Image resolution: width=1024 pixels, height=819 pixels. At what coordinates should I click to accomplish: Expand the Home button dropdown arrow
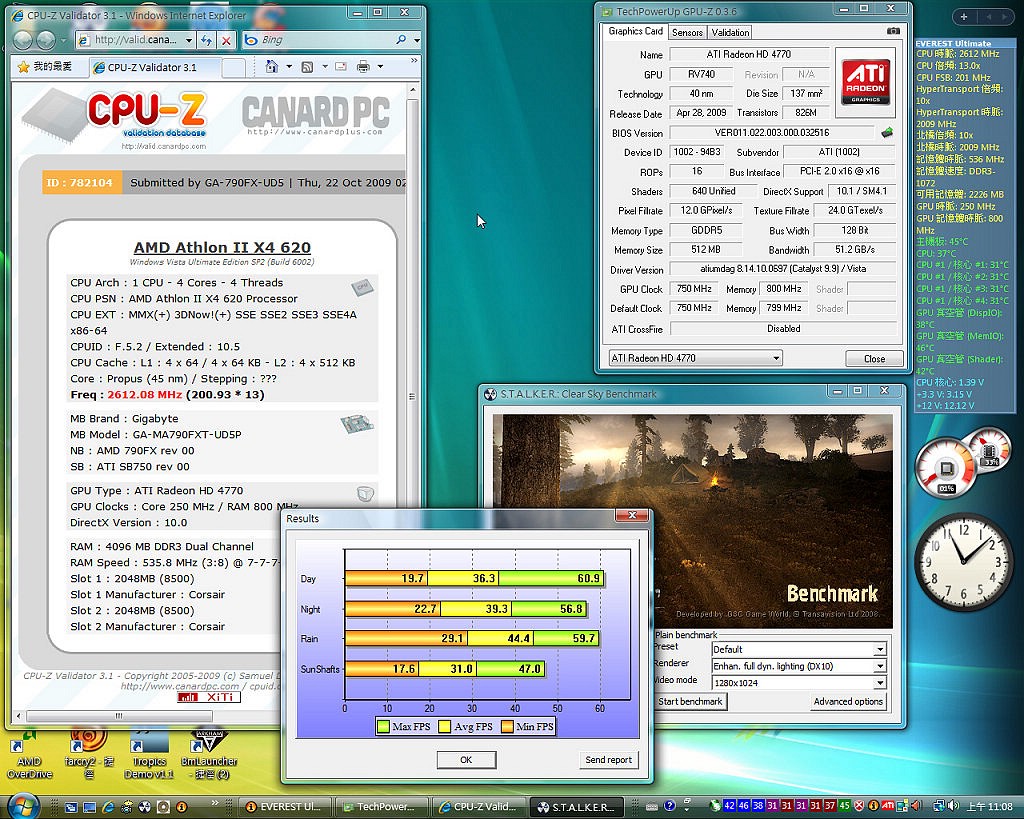tap(288, 67)
